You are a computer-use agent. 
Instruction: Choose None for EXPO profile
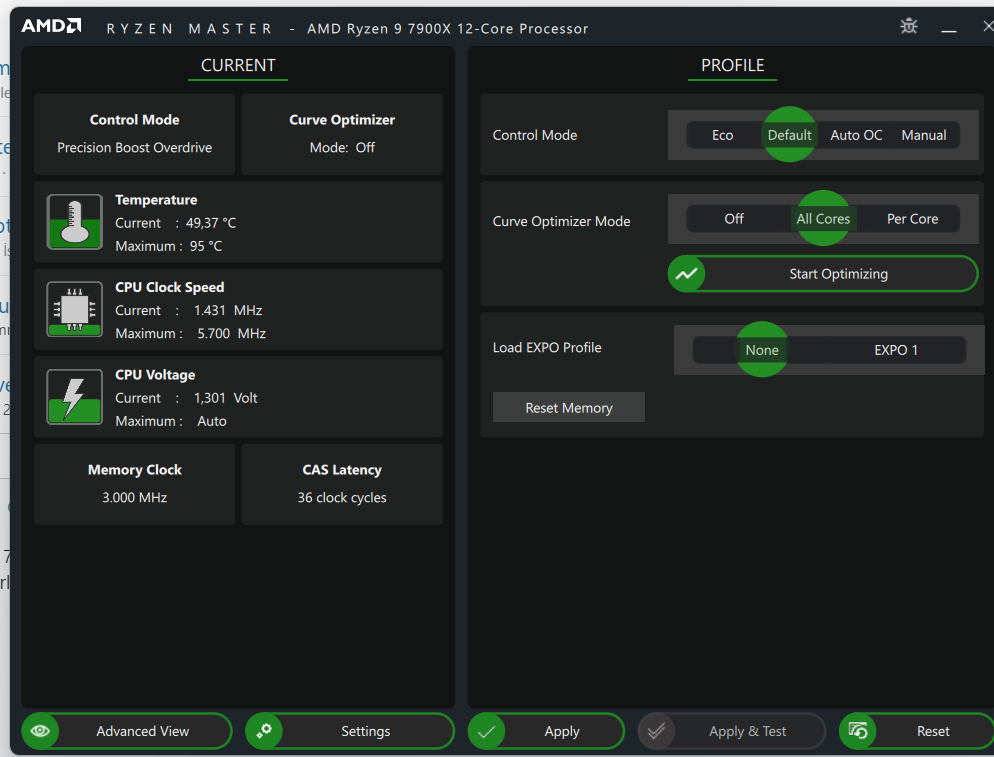pyautogui.click(x=761, y=350)
